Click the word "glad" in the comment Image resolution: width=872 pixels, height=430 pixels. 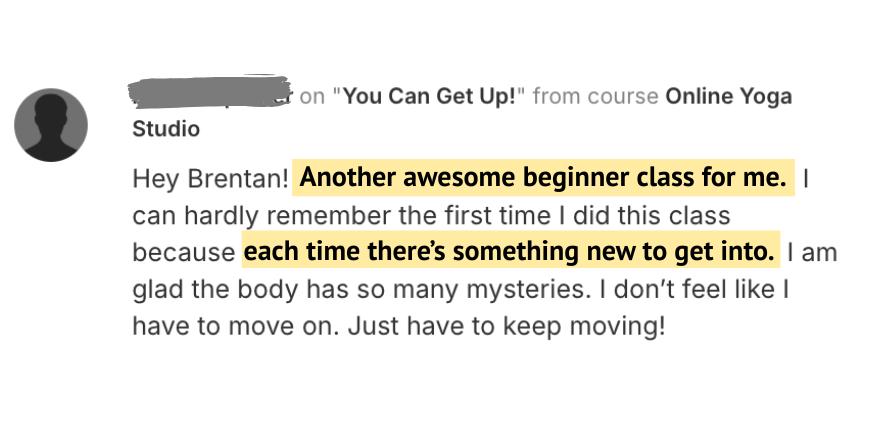tap(155, 289)
